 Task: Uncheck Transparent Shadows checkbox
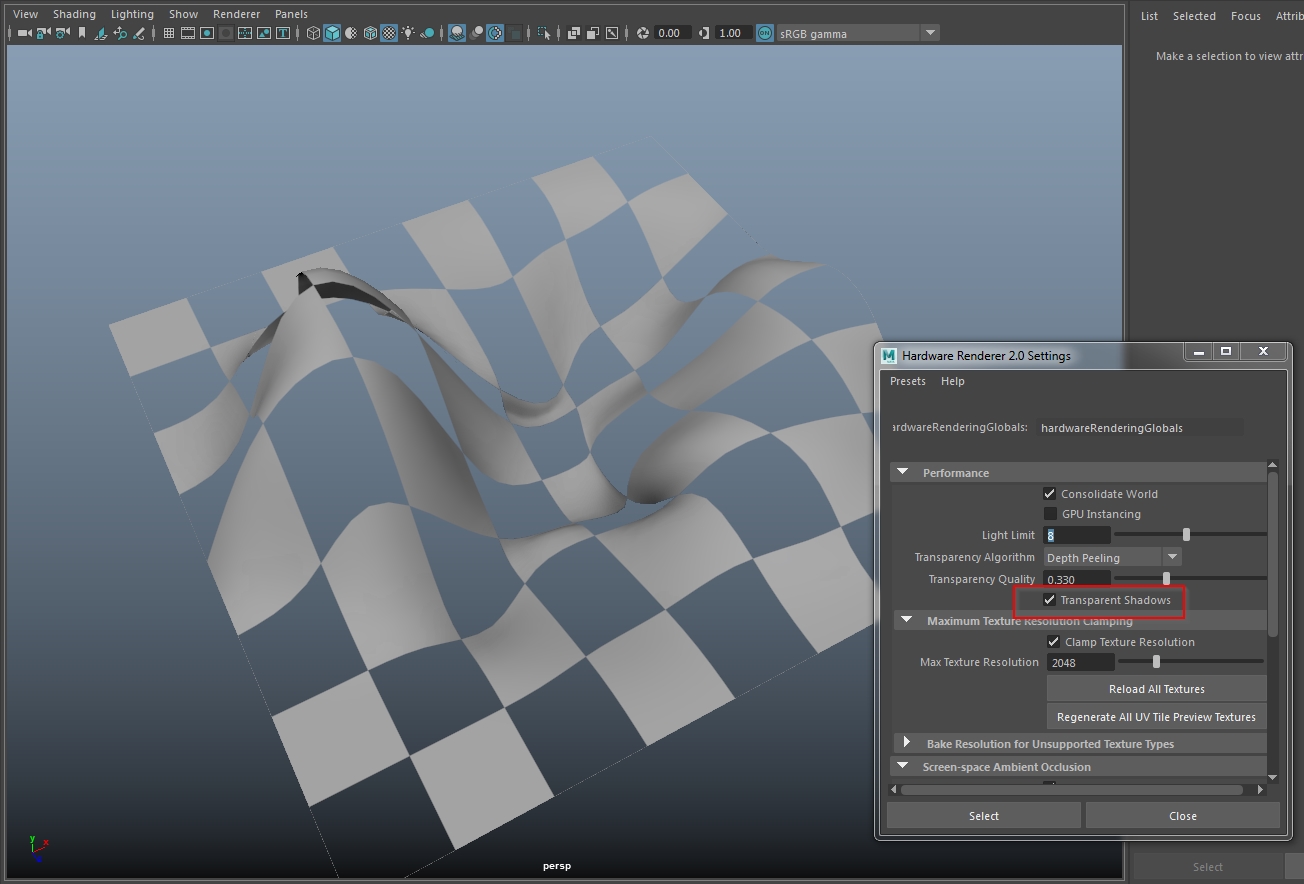[x=1050, y=600]
